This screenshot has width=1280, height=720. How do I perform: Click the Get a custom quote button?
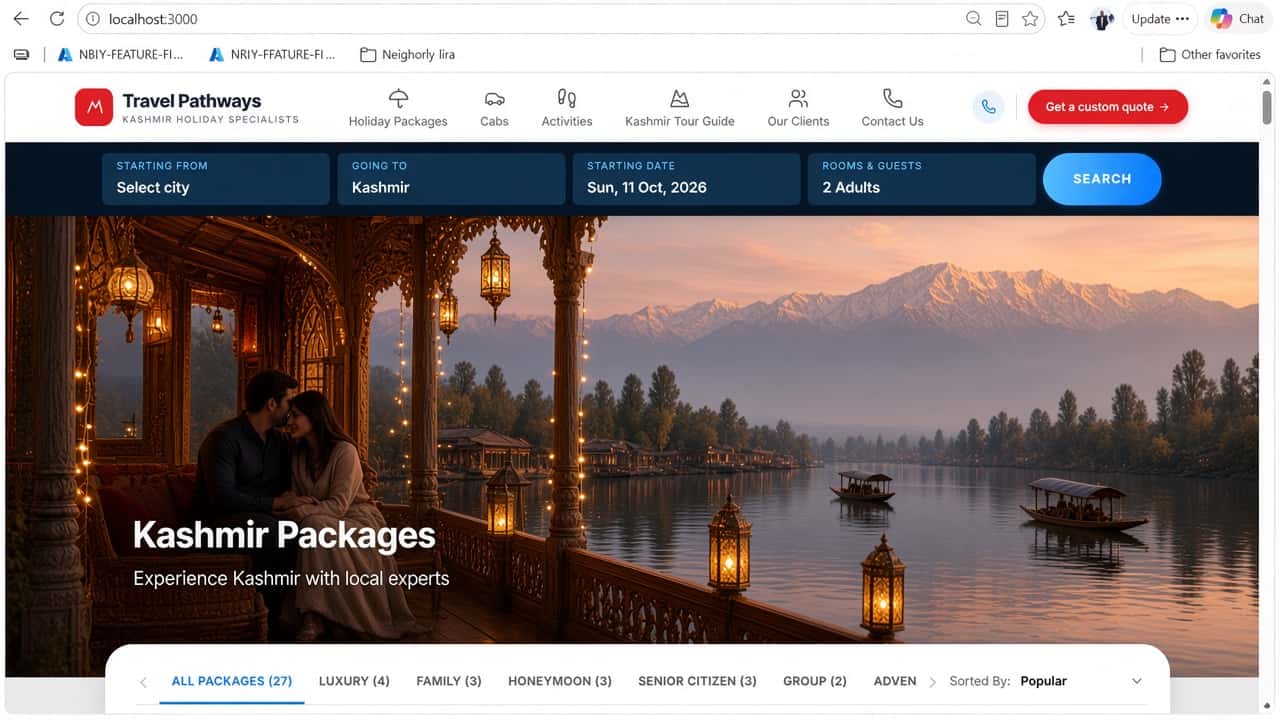pyautogui.click(x=1108, y=107)
